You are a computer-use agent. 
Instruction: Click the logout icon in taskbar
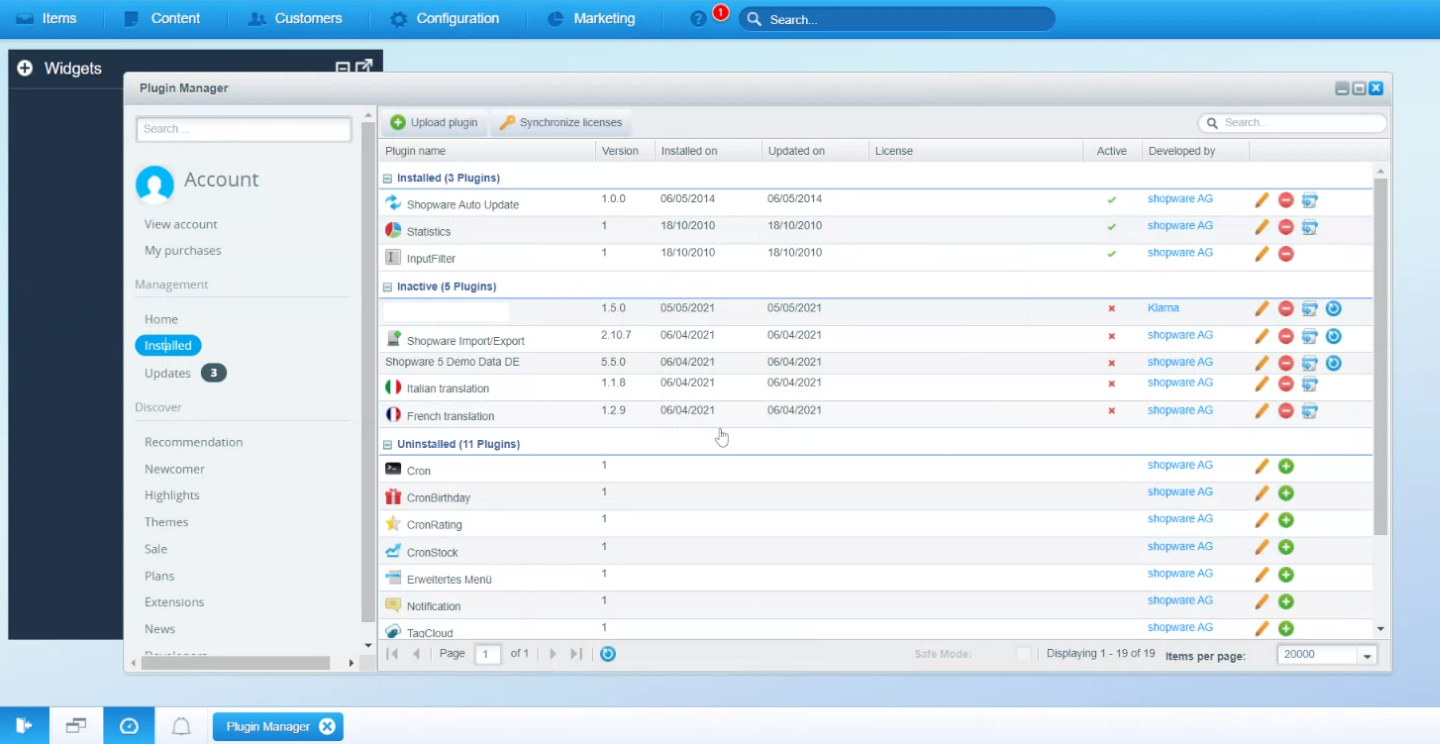(25, 726)
